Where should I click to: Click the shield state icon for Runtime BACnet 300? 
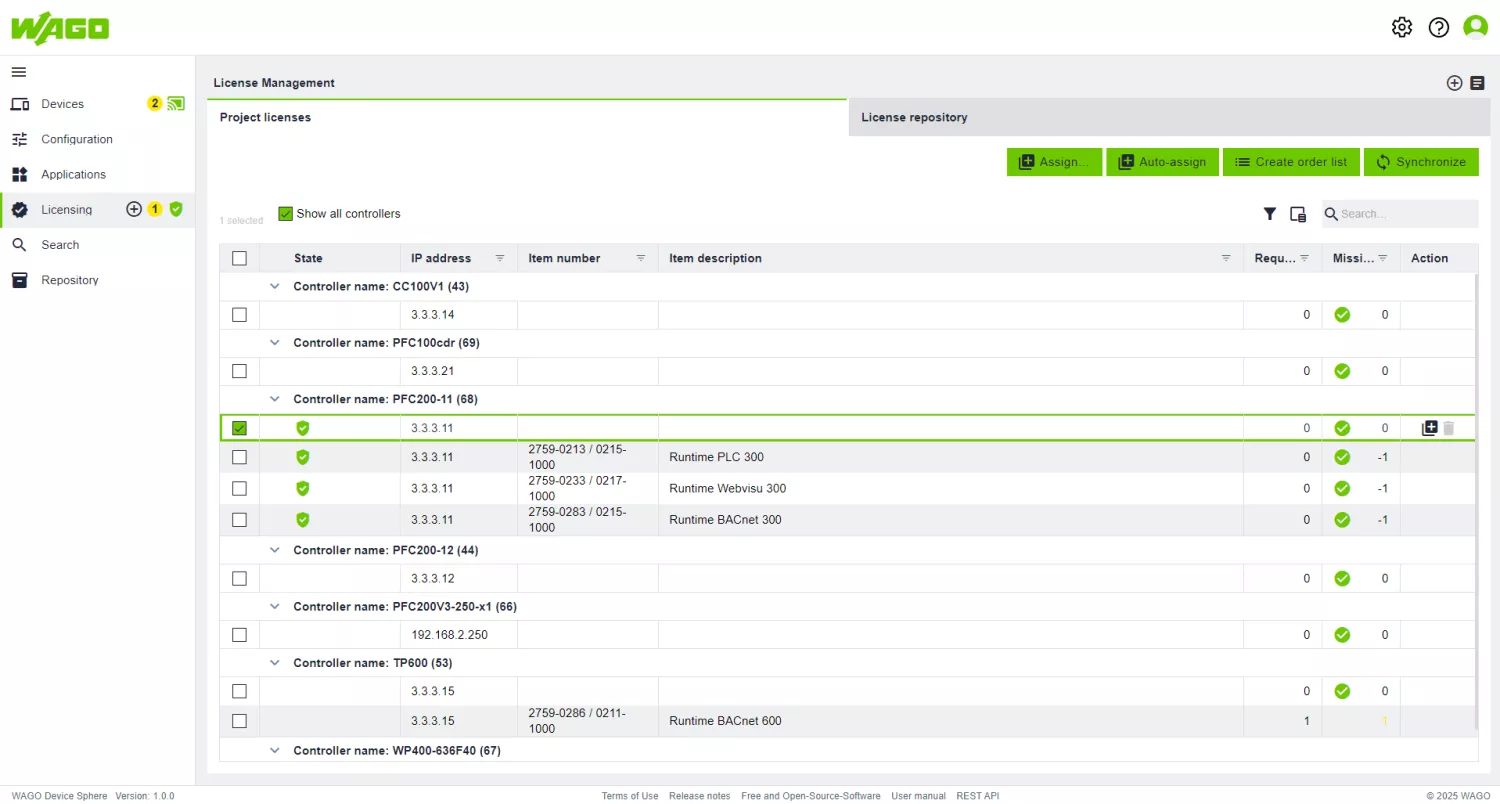coord(303,519)
